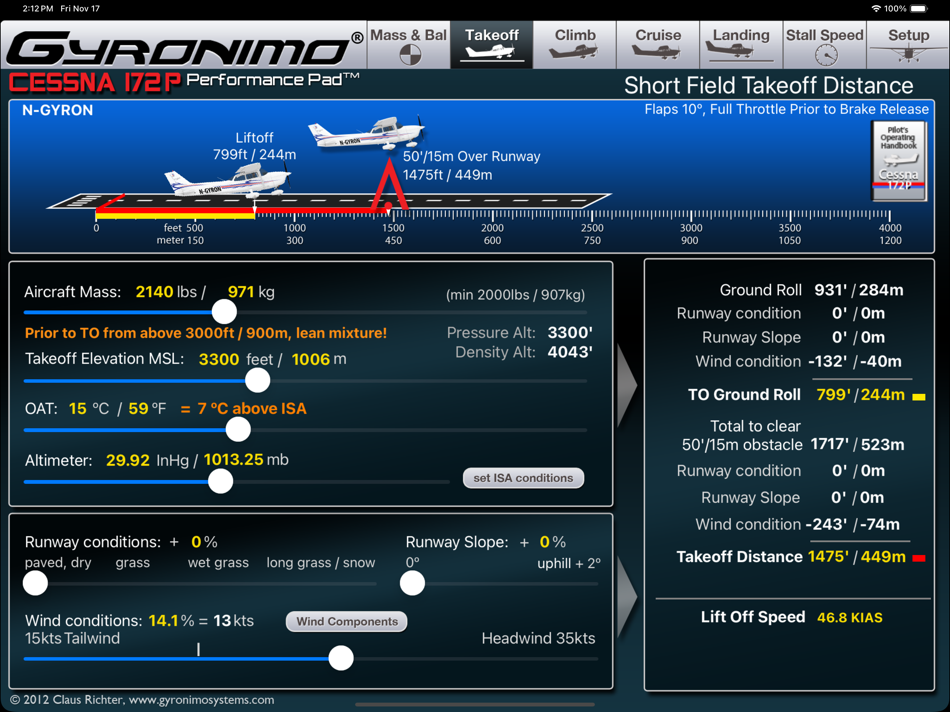The width and height of the screenshot is (950, 712).
Task: Switch to the Climb tab
Action: coord(574,45)
